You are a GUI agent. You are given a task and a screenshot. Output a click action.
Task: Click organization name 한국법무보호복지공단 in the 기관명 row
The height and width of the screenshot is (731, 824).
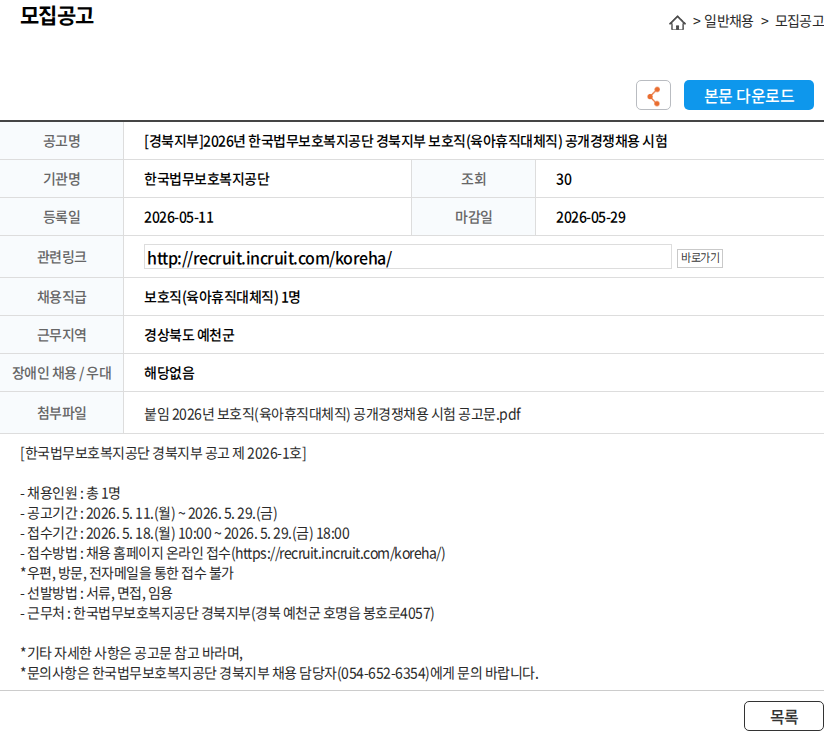(207, 179)
